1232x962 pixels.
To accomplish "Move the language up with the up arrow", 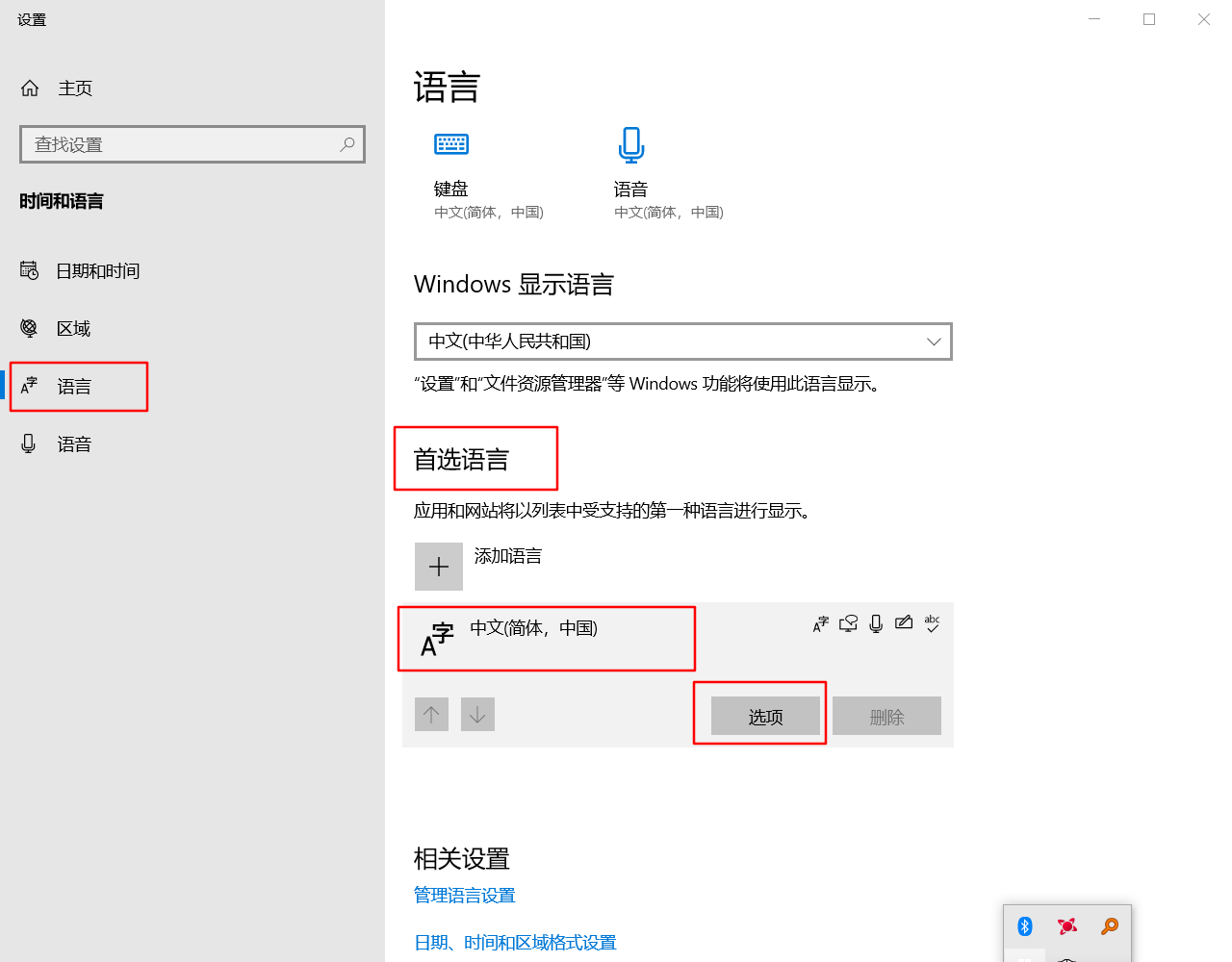I will pyautogui.click(x=431, y=715).
